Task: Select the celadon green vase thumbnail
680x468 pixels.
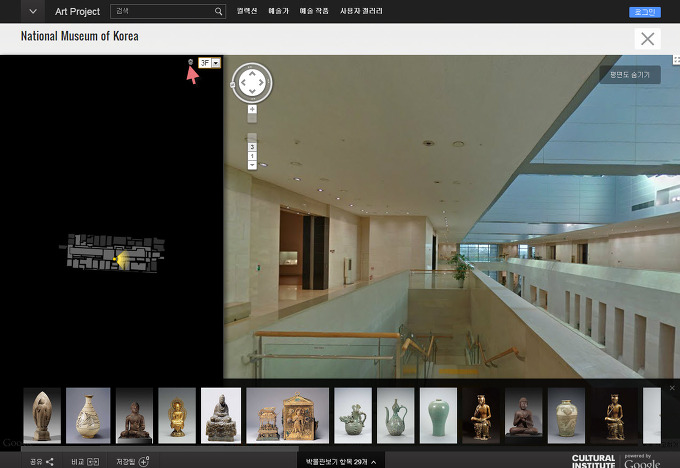Action: 436,415
